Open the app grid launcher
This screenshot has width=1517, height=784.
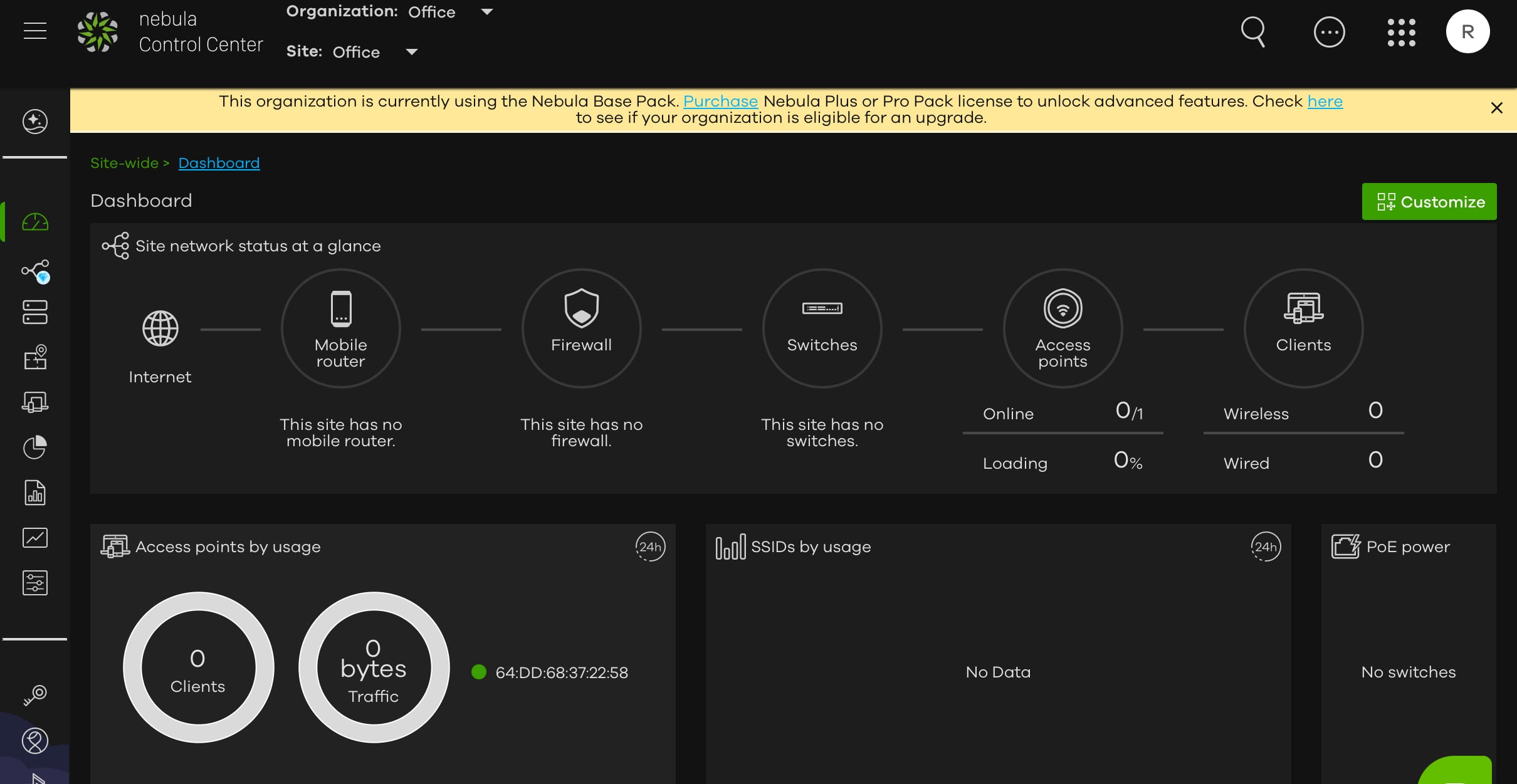pos(1402,32)
